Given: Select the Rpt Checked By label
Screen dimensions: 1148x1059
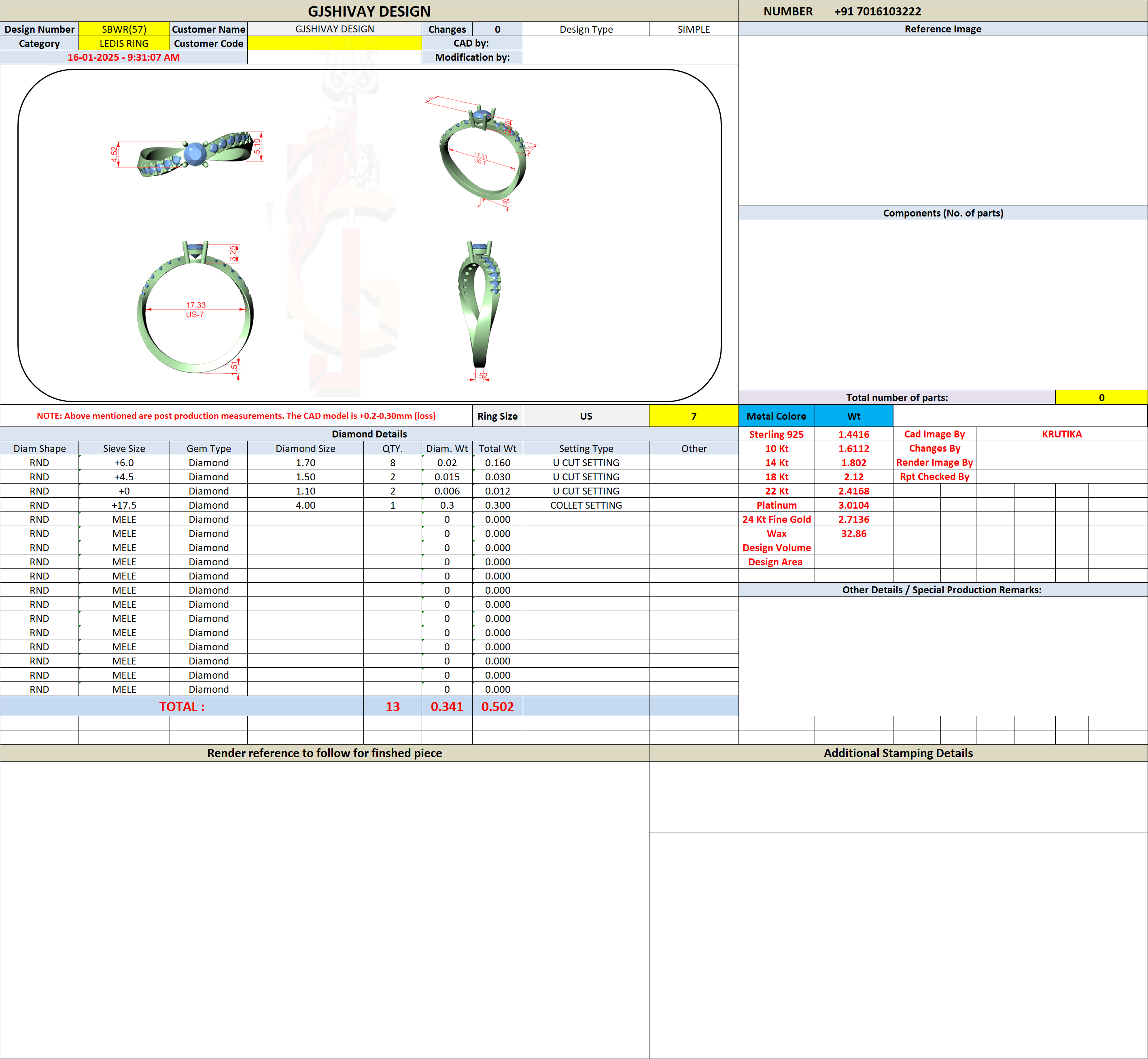Looking at the screenshot, I should 934,477.
